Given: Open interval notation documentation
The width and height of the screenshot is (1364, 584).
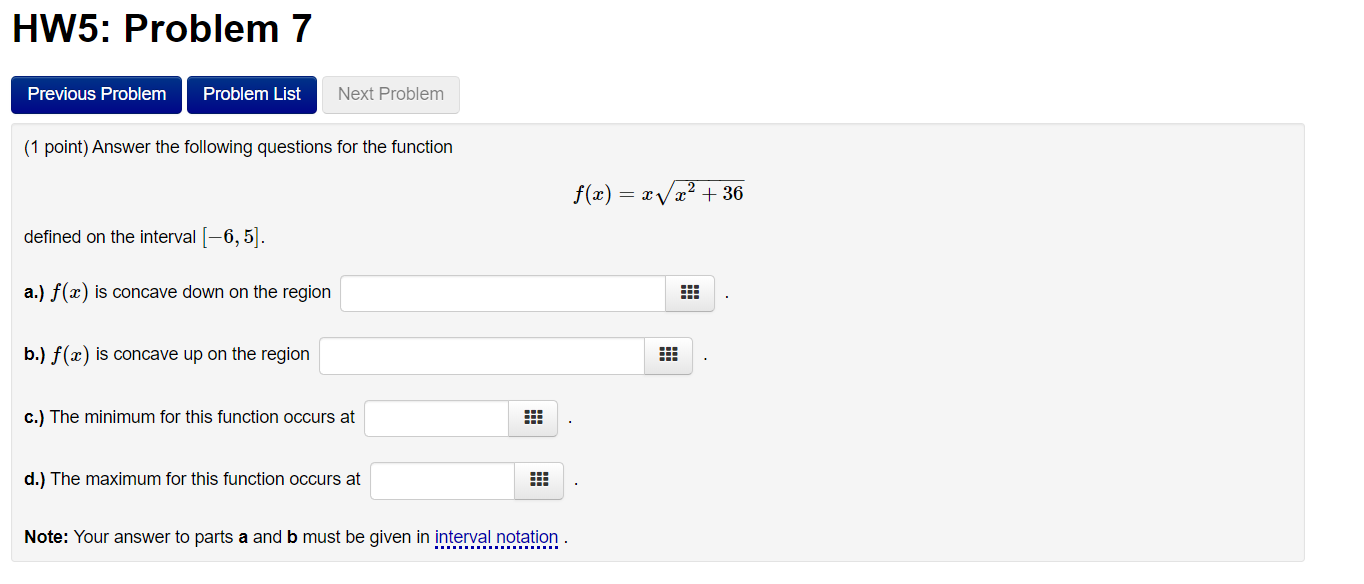Looking at the screenshot, I should coord(496,537).
